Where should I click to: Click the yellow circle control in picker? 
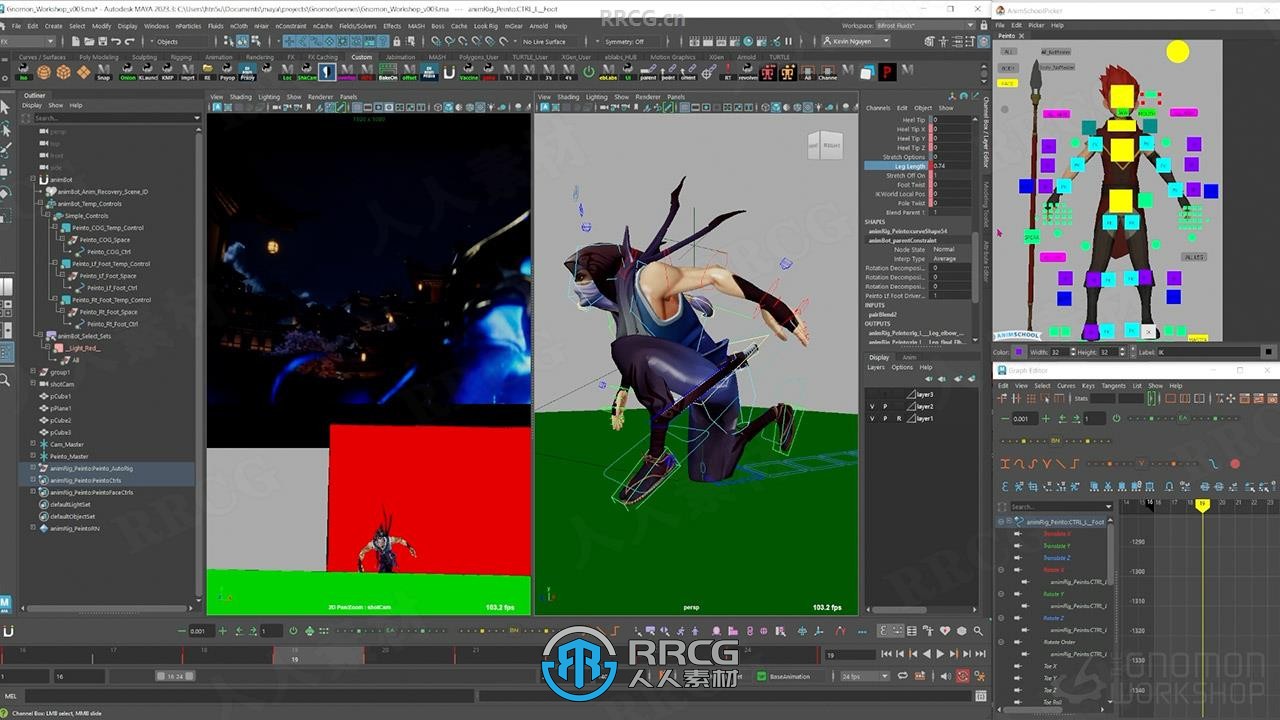pos(1178,52)
